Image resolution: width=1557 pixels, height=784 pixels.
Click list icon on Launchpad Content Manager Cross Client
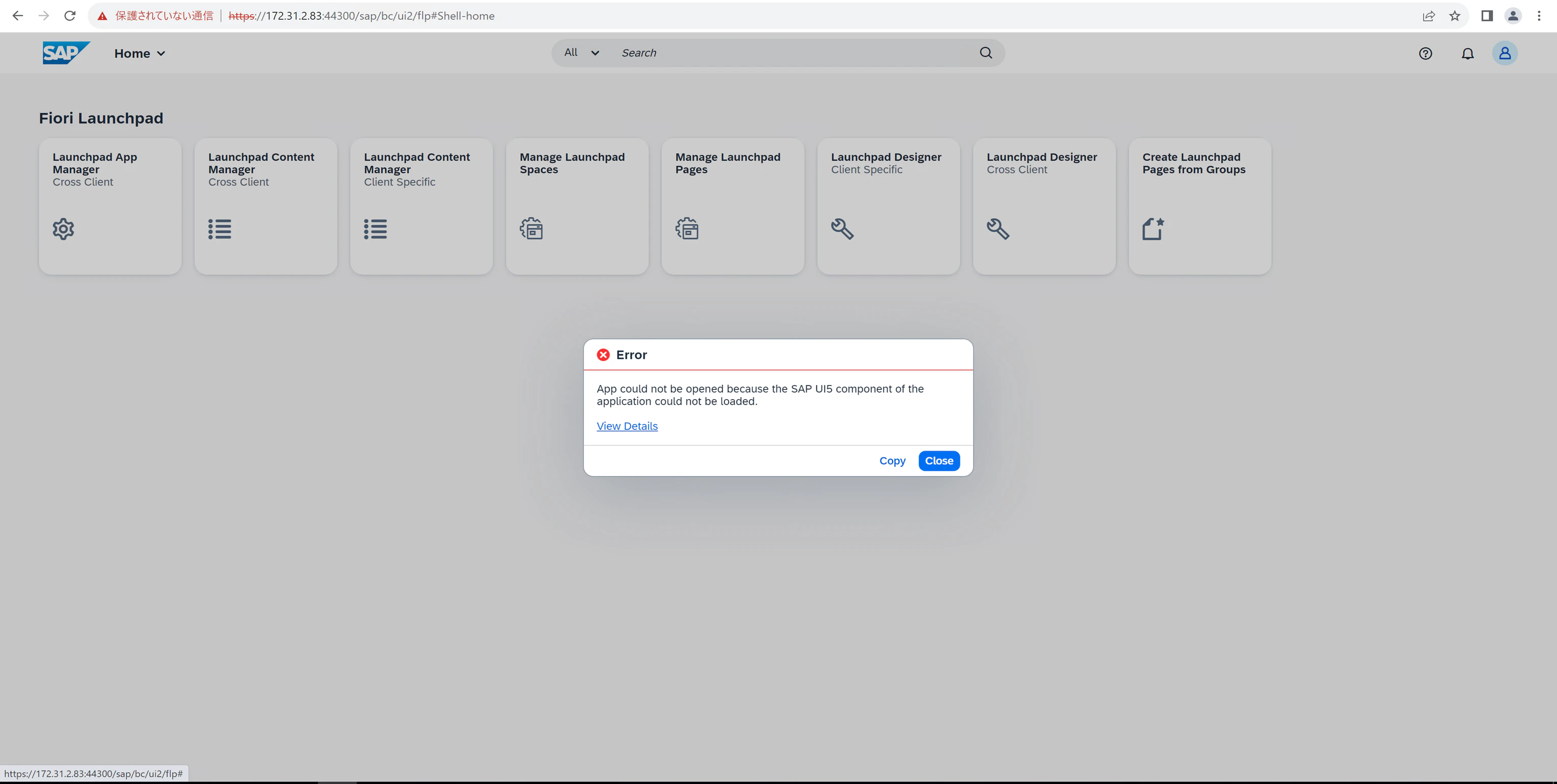click(x=219, y=229)
